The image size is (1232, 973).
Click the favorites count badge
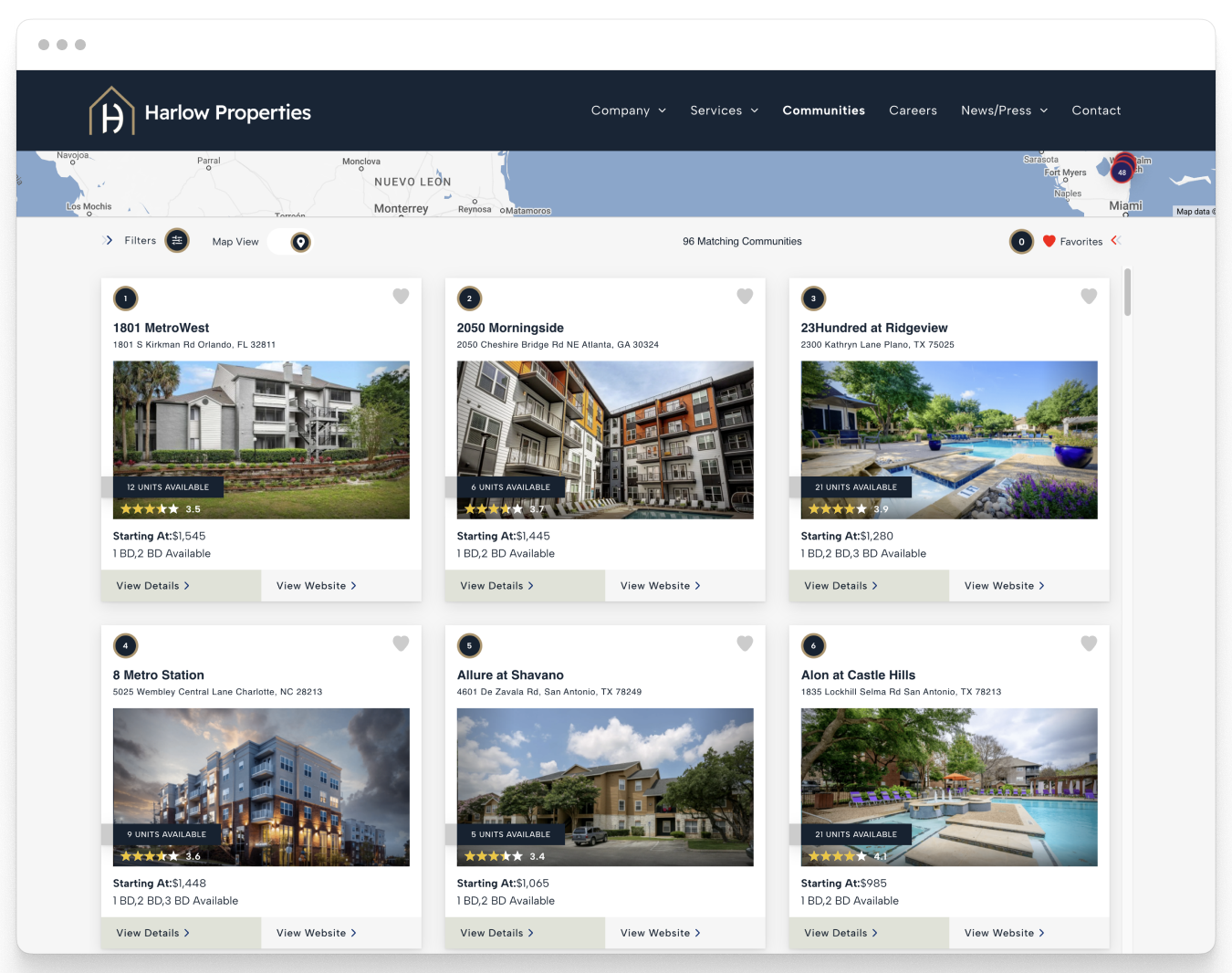coord(1021,242)
